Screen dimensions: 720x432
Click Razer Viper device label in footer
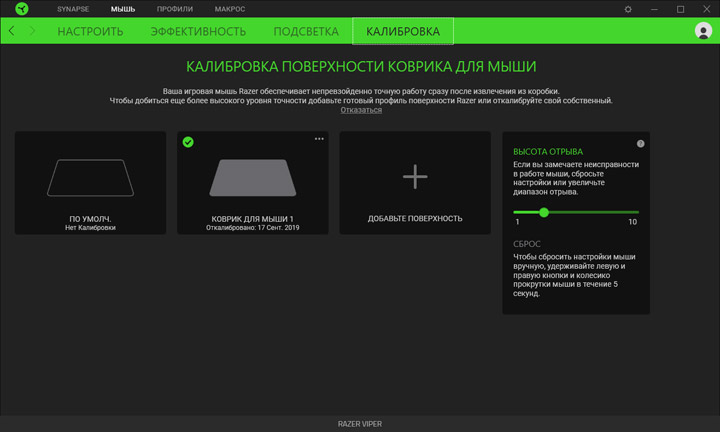(x=360, y=424)
